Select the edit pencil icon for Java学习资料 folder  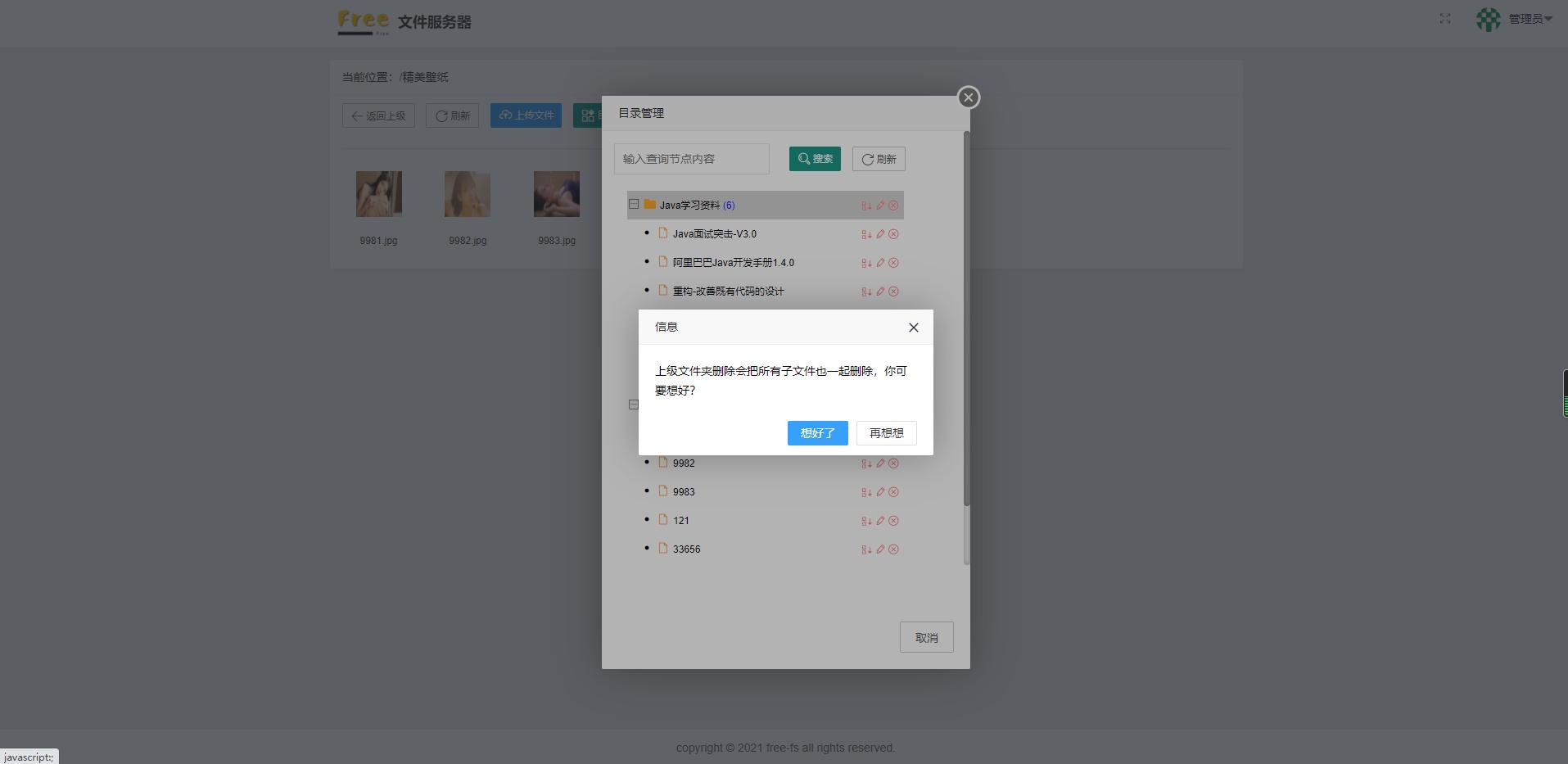(880, 206)
